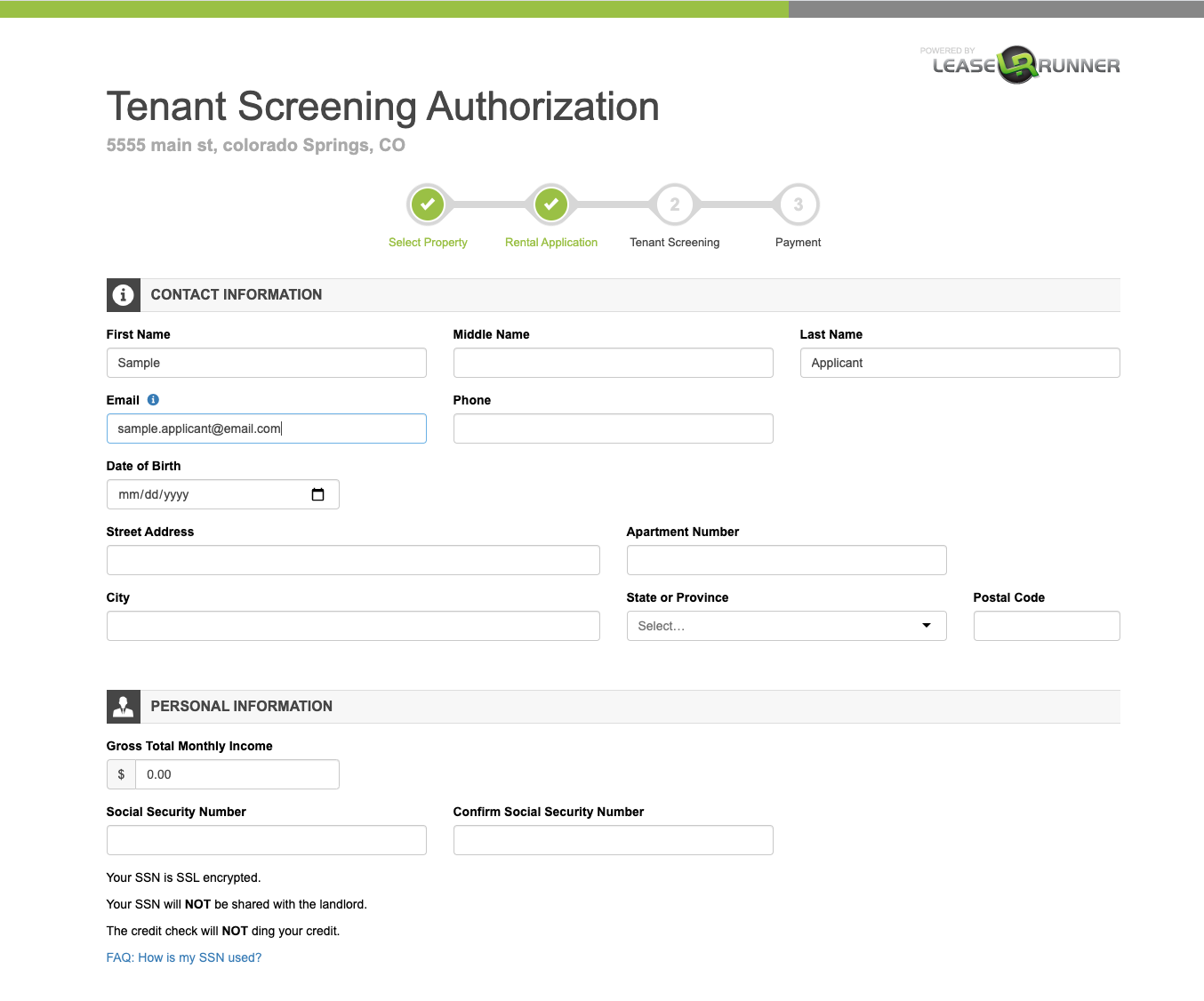
Task: Click the Personal Information person icon
Action: coord(124,707)
